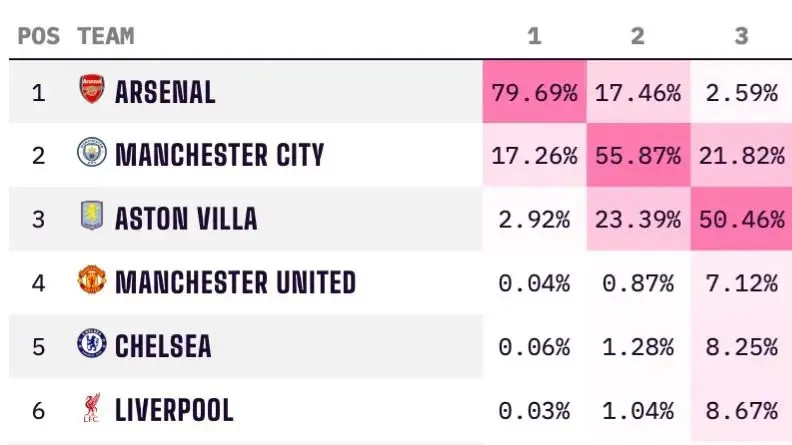This screenshot has width=792, height=445.
Task: Select Aston Villa's 50.46% cell
Action: (x=741, y=218)
